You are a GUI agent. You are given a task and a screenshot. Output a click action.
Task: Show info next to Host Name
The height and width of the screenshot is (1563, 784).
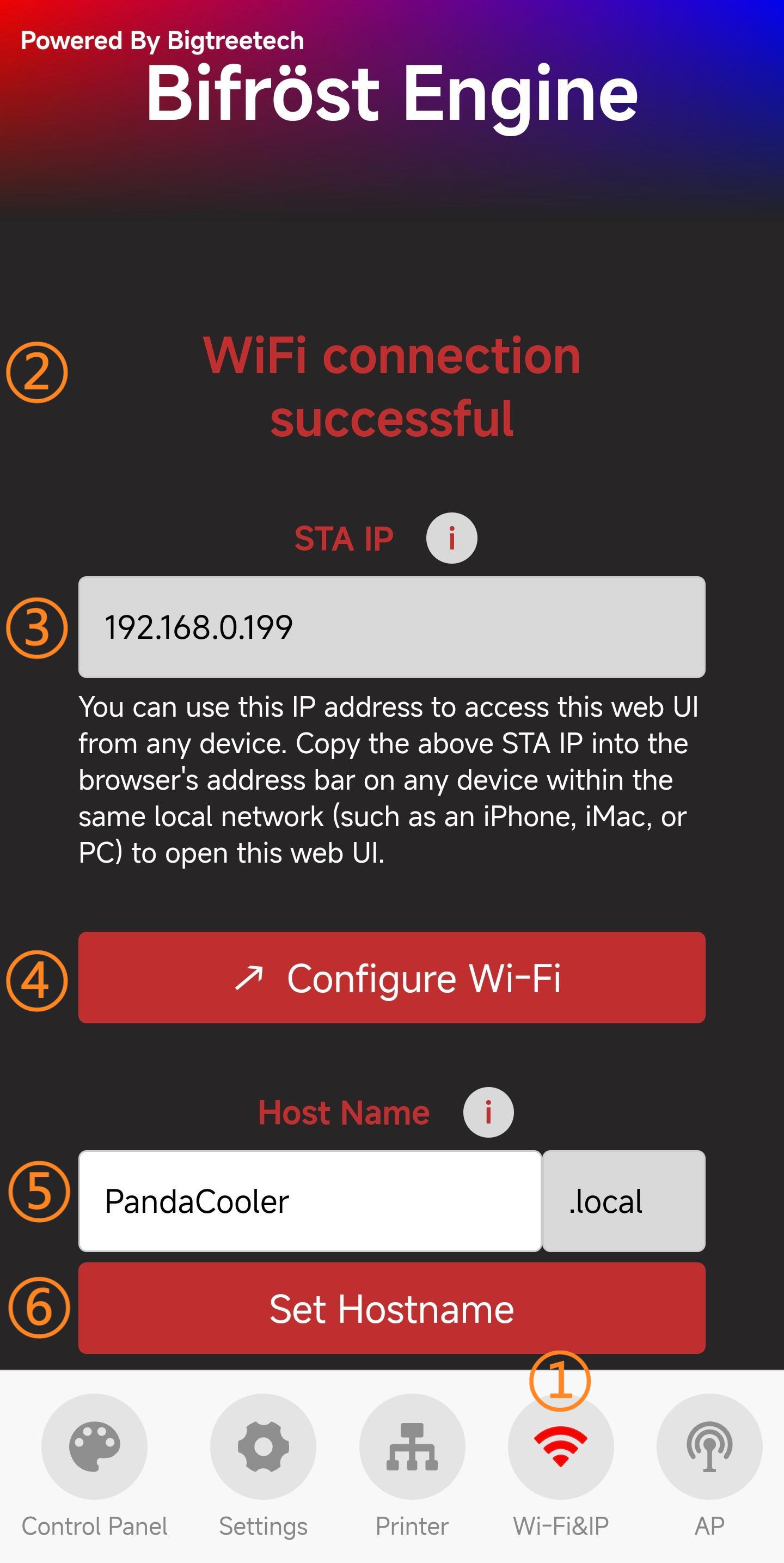(488, 1112)
